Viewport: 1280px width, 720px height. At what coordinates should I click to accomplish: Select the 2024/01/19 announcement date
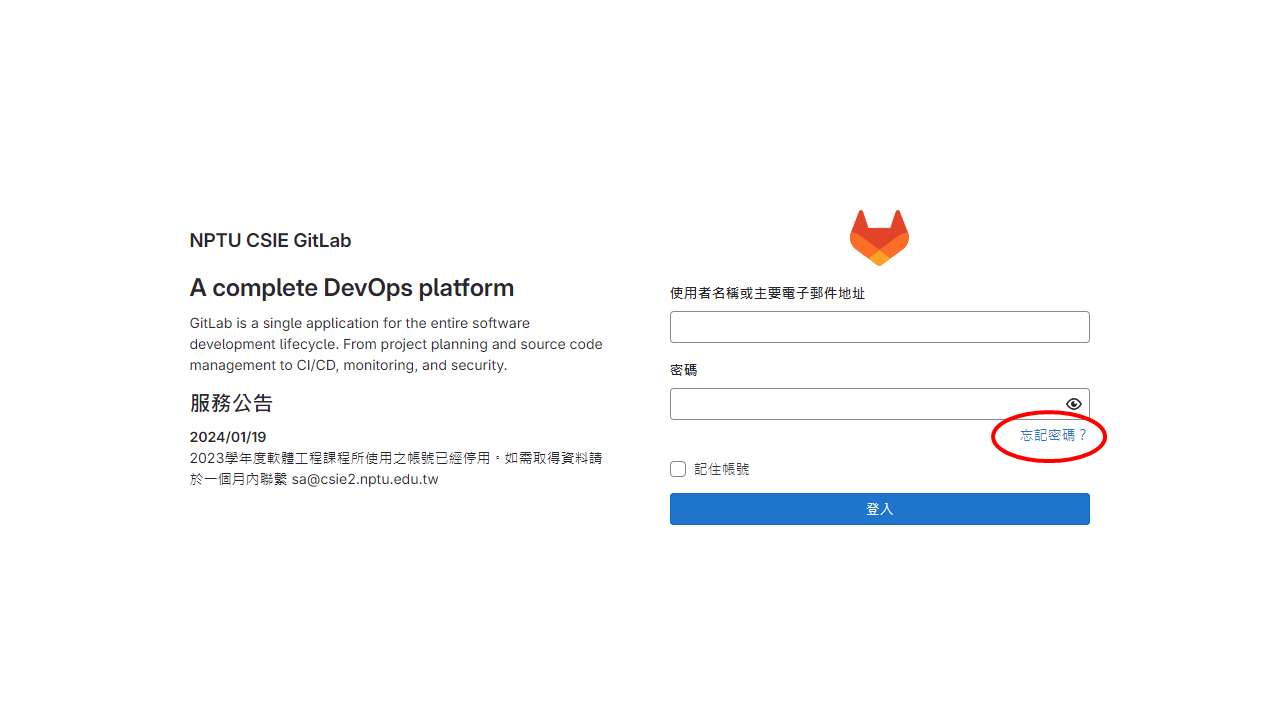(x=228, y=437)
